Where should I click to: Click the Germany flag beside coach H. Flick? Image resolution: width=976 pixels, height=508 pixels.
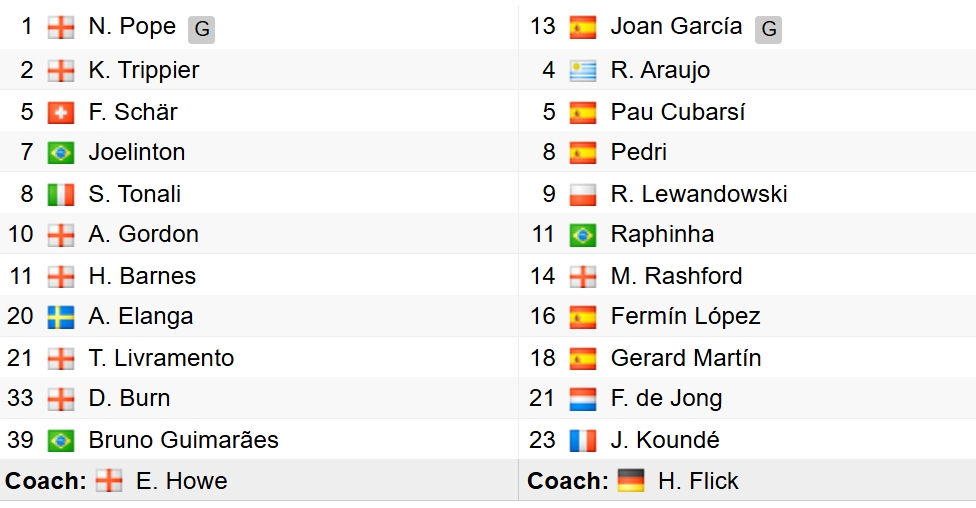pyautogui.click(x=631, y=481)
